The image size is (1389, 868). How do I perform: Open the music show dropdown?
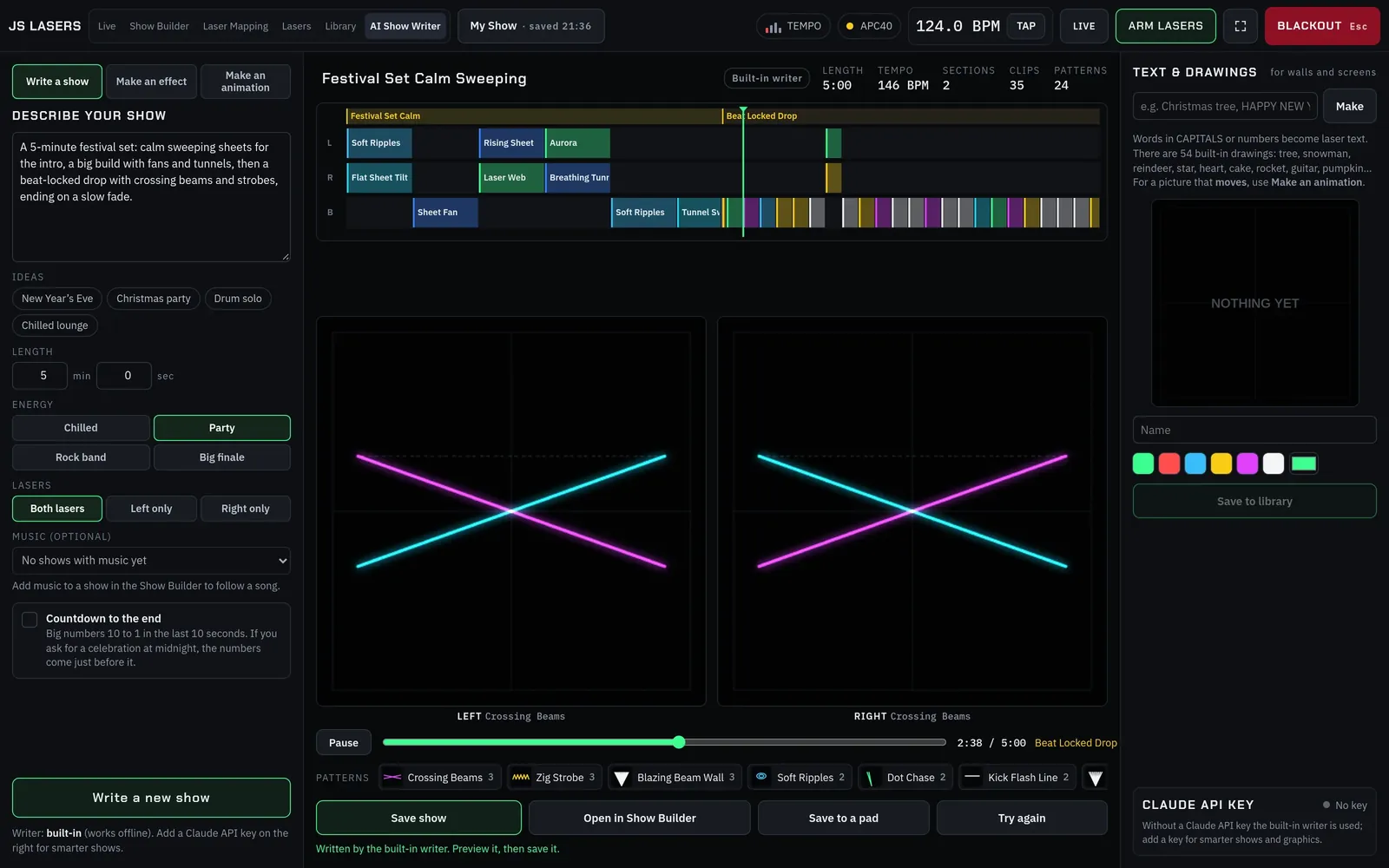[151, 561]
